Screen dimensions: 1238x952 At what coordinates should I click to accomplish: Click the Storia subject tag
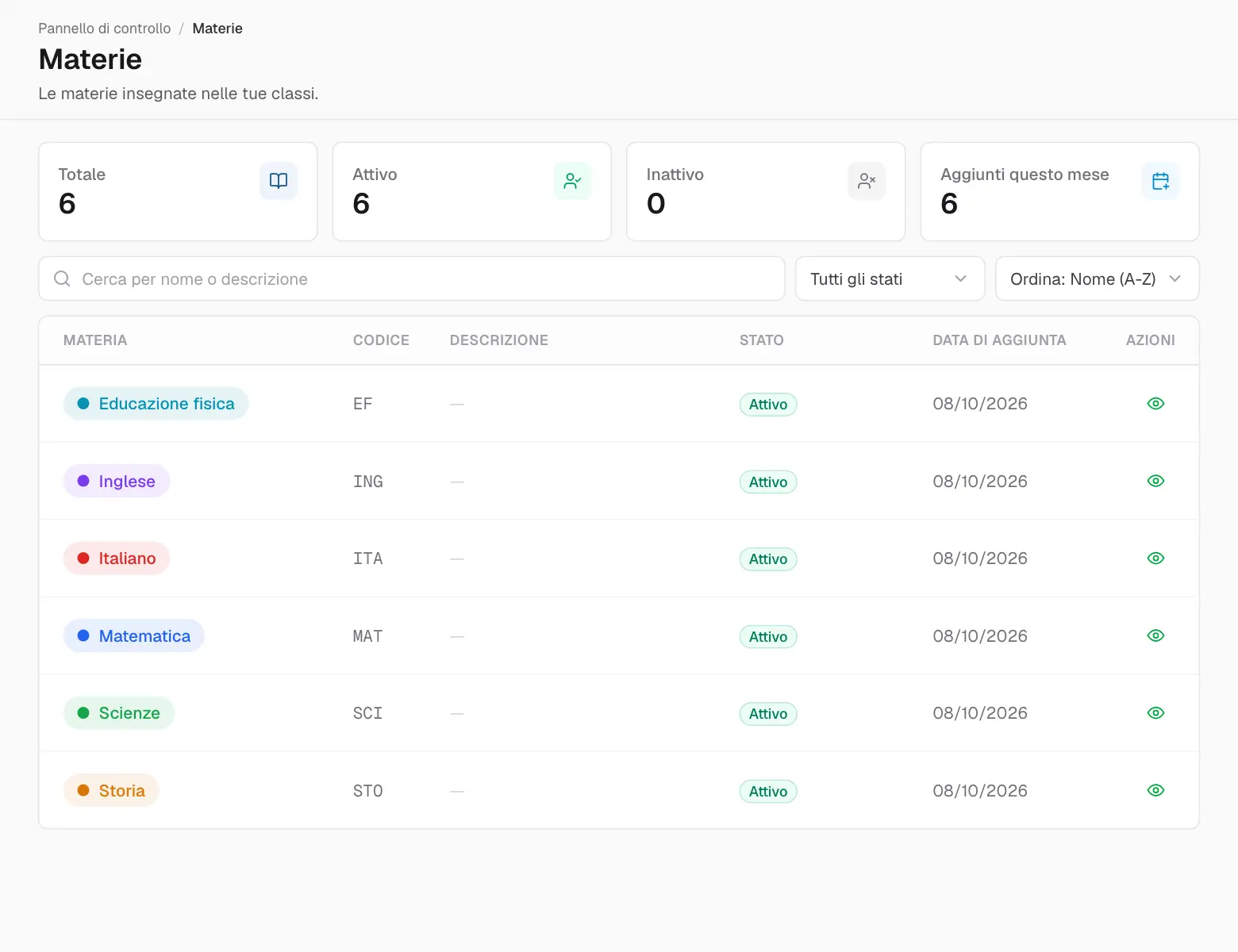[111, 790]
